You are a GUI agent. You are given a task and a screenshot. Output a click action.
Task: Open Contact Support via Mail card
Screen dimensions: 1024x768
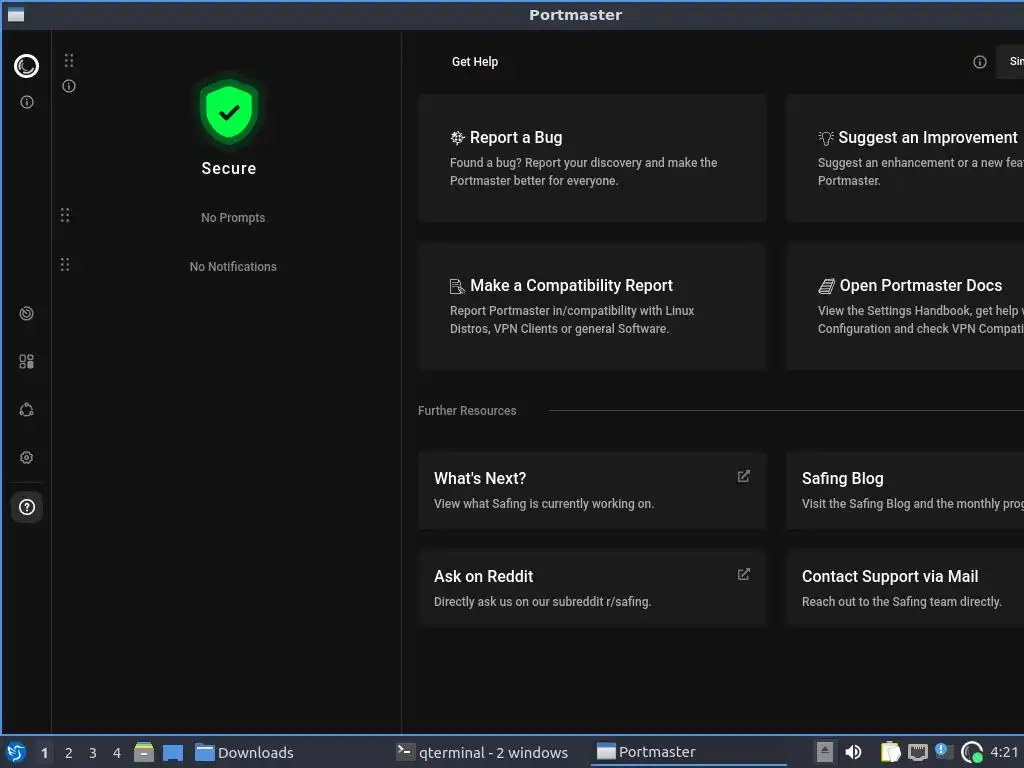(x=905, y=588)
